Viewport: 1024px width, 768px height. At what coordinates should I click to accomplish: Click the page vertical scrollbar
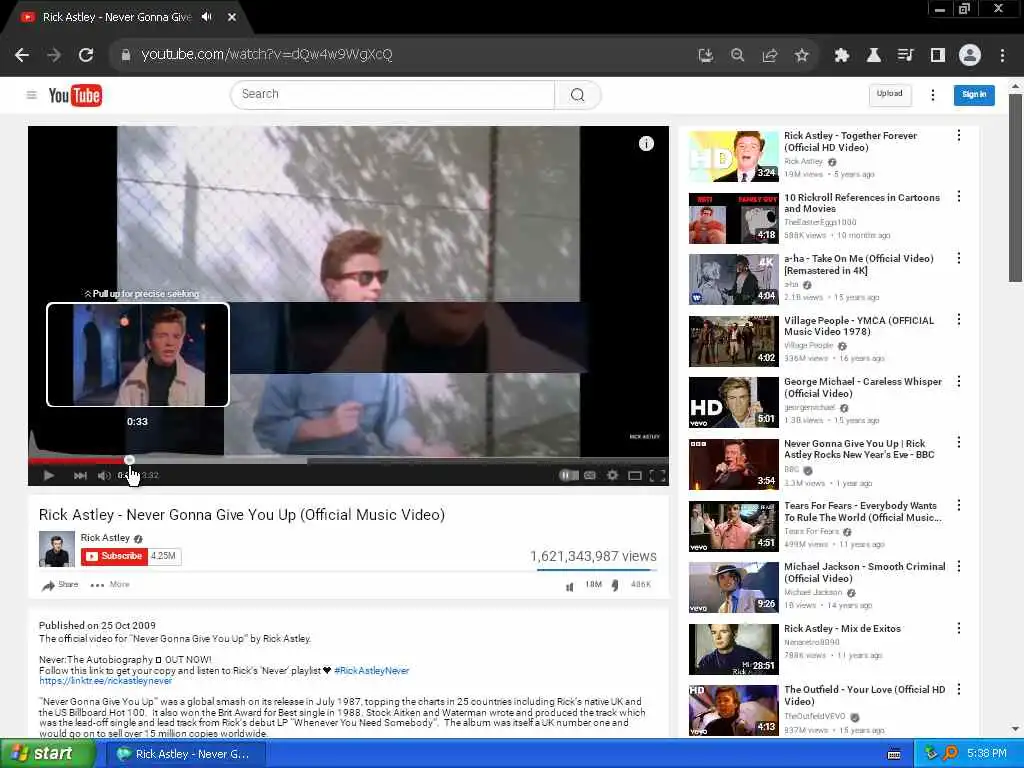pyautogui.click(x=1015, y=188)
